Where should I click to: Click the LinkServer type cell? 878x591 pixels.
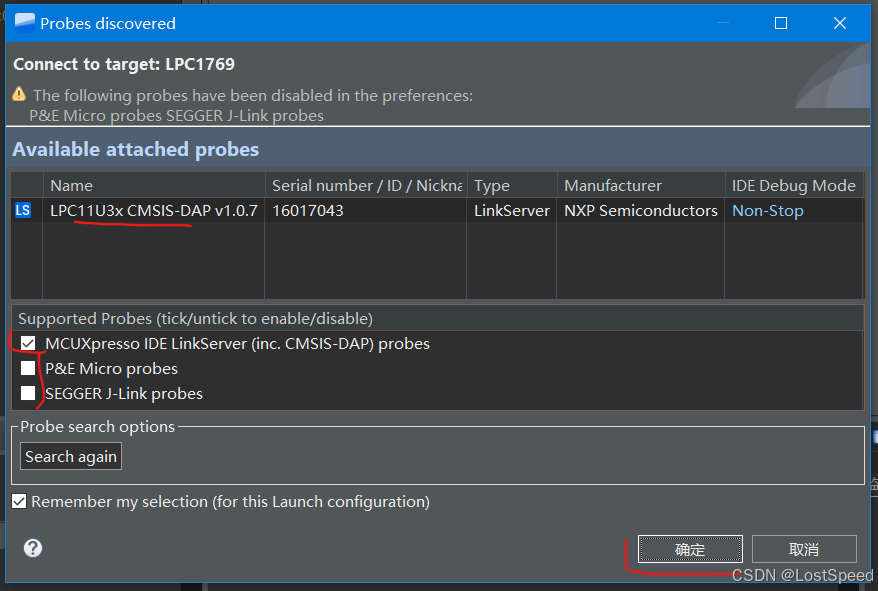pyautogui.click(x=512, y=211)
